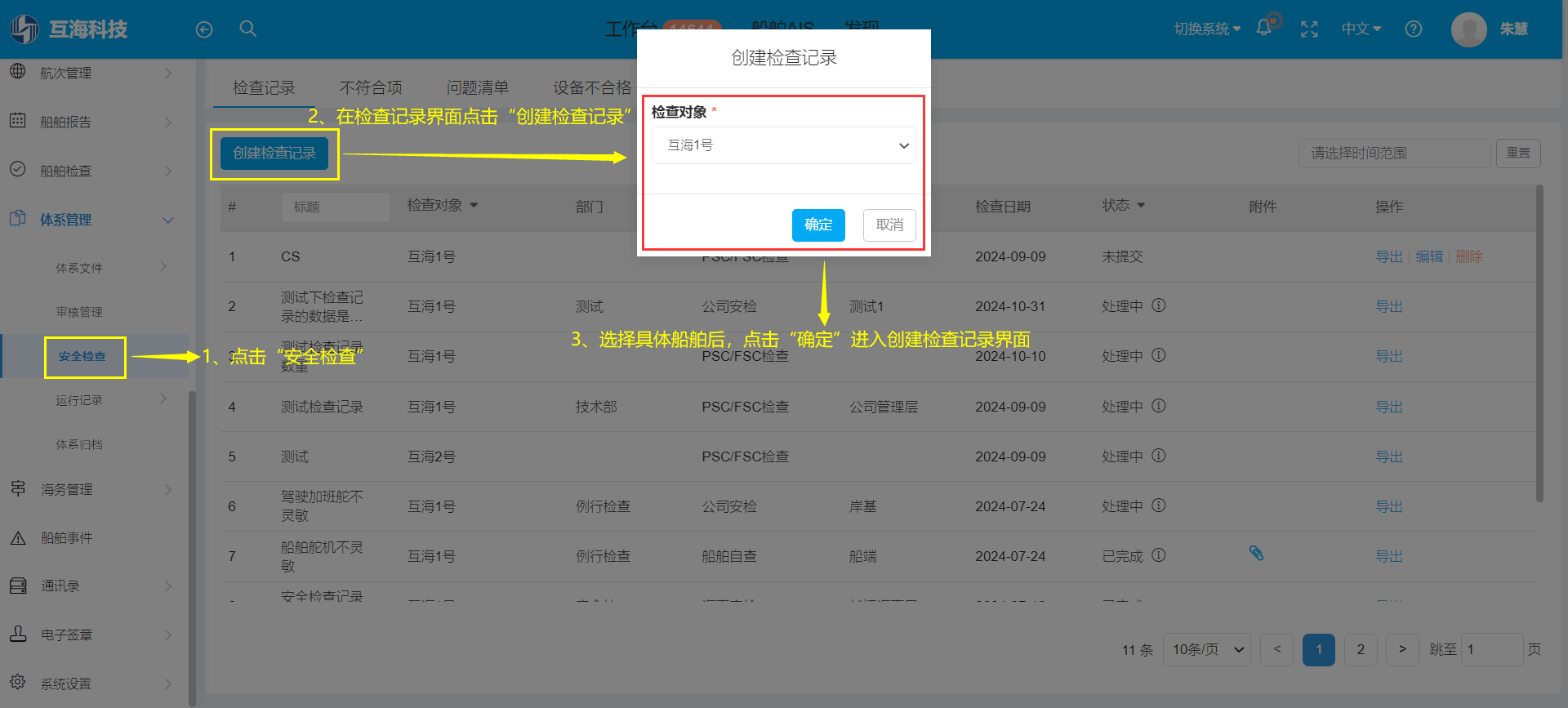Click the info icon beside 处理中 in row 2
The image size is (1568, 708).
[1159, 305]
